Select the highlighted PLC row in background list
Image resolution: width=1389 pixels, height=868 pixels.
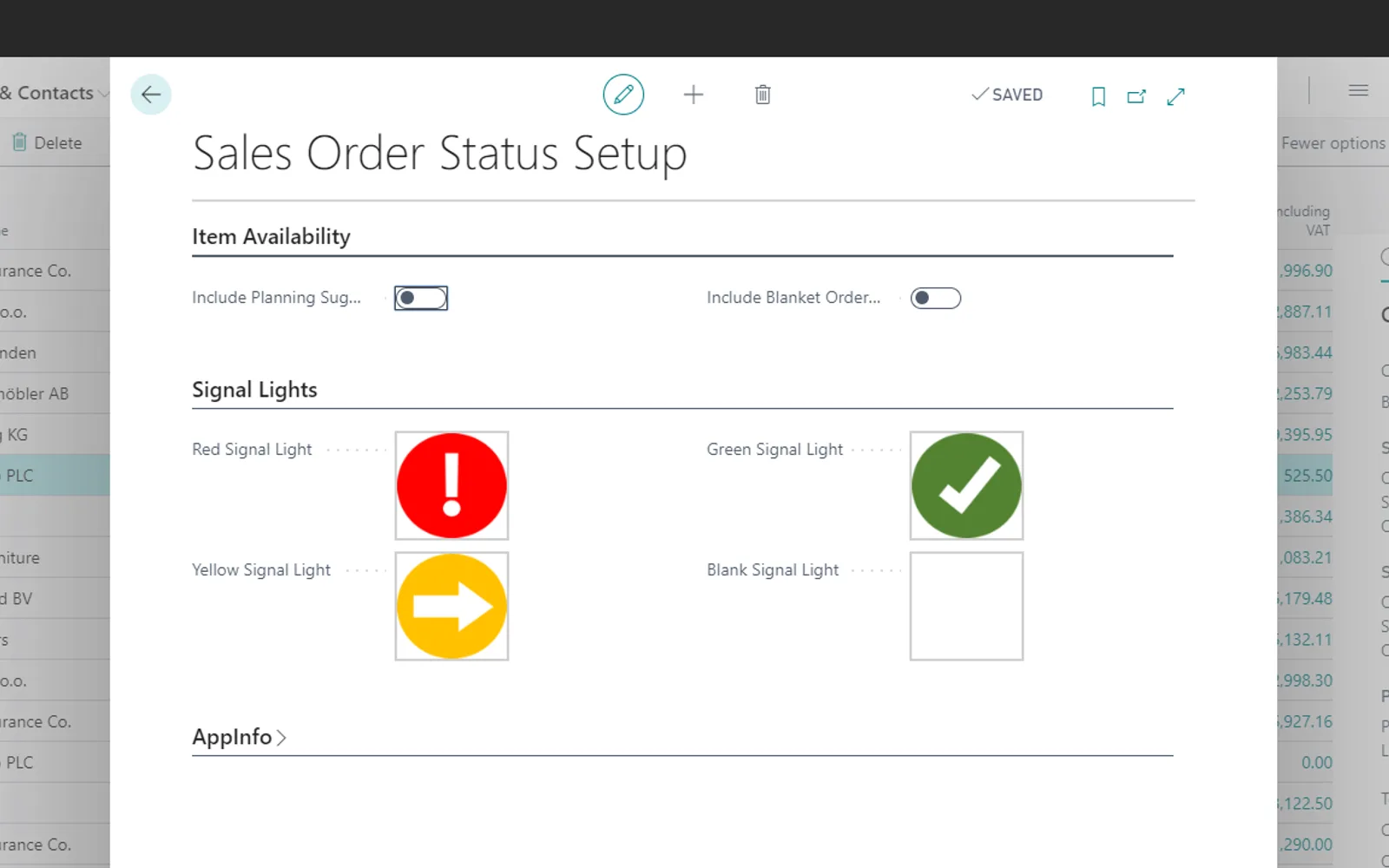coord(55,476)
